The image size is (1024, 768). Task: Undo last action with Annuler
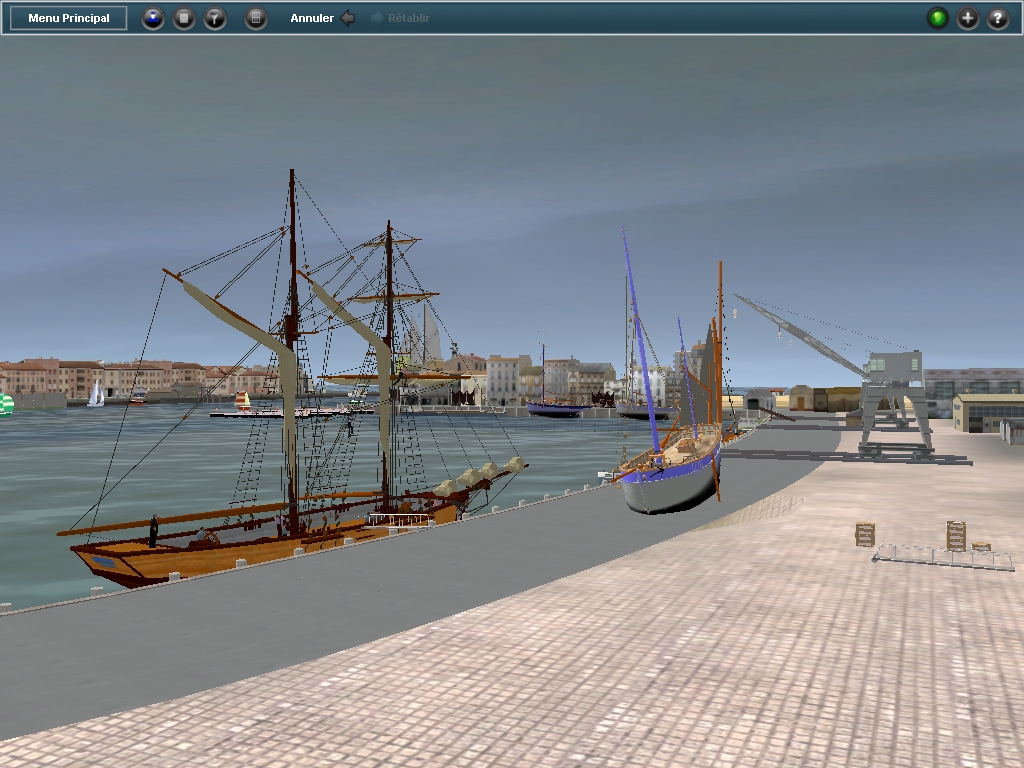point(322,18)
